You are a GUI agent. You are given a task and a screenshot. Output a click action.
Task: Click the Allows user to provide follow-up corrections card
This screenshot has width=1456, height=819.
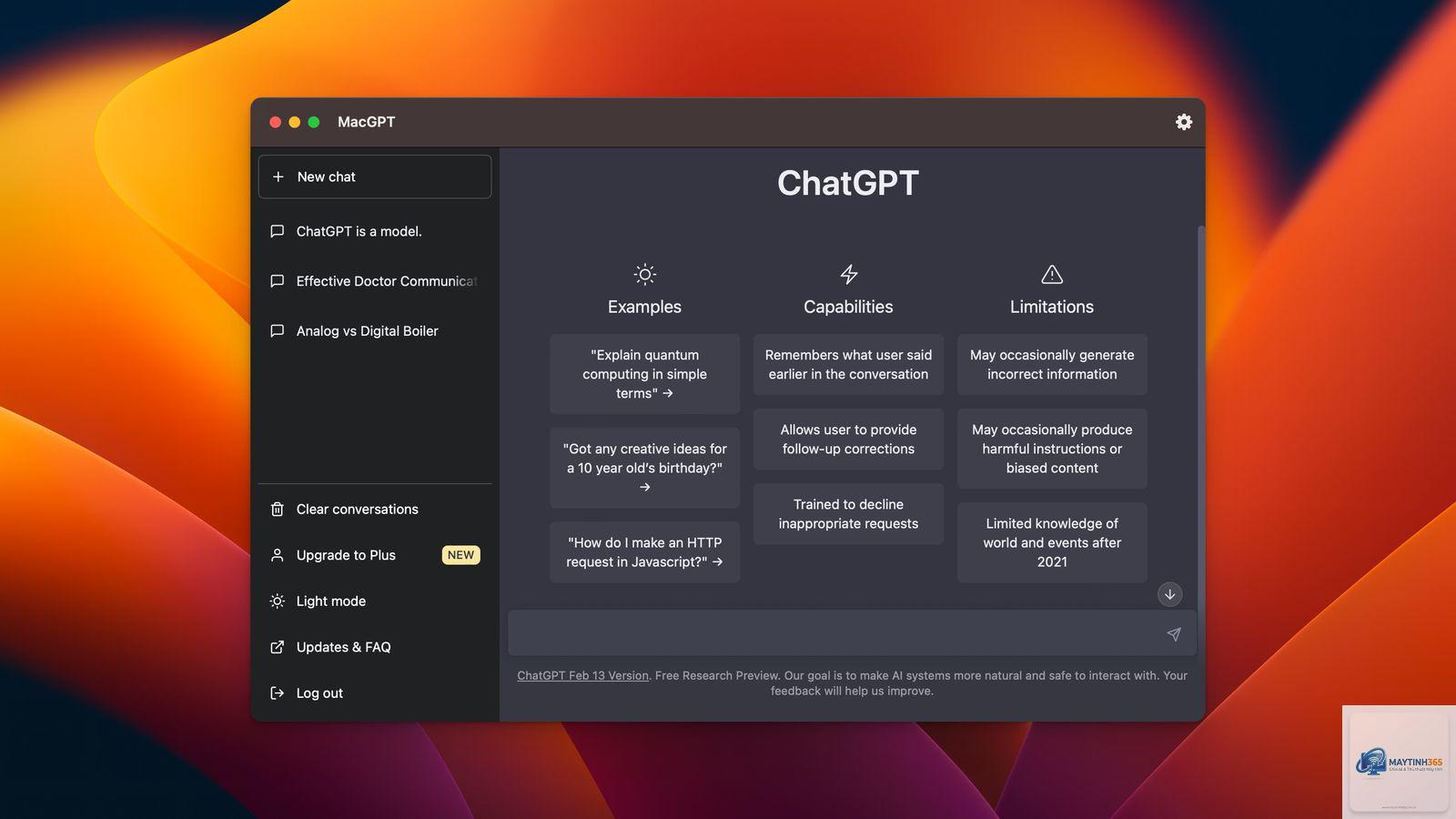848,440
